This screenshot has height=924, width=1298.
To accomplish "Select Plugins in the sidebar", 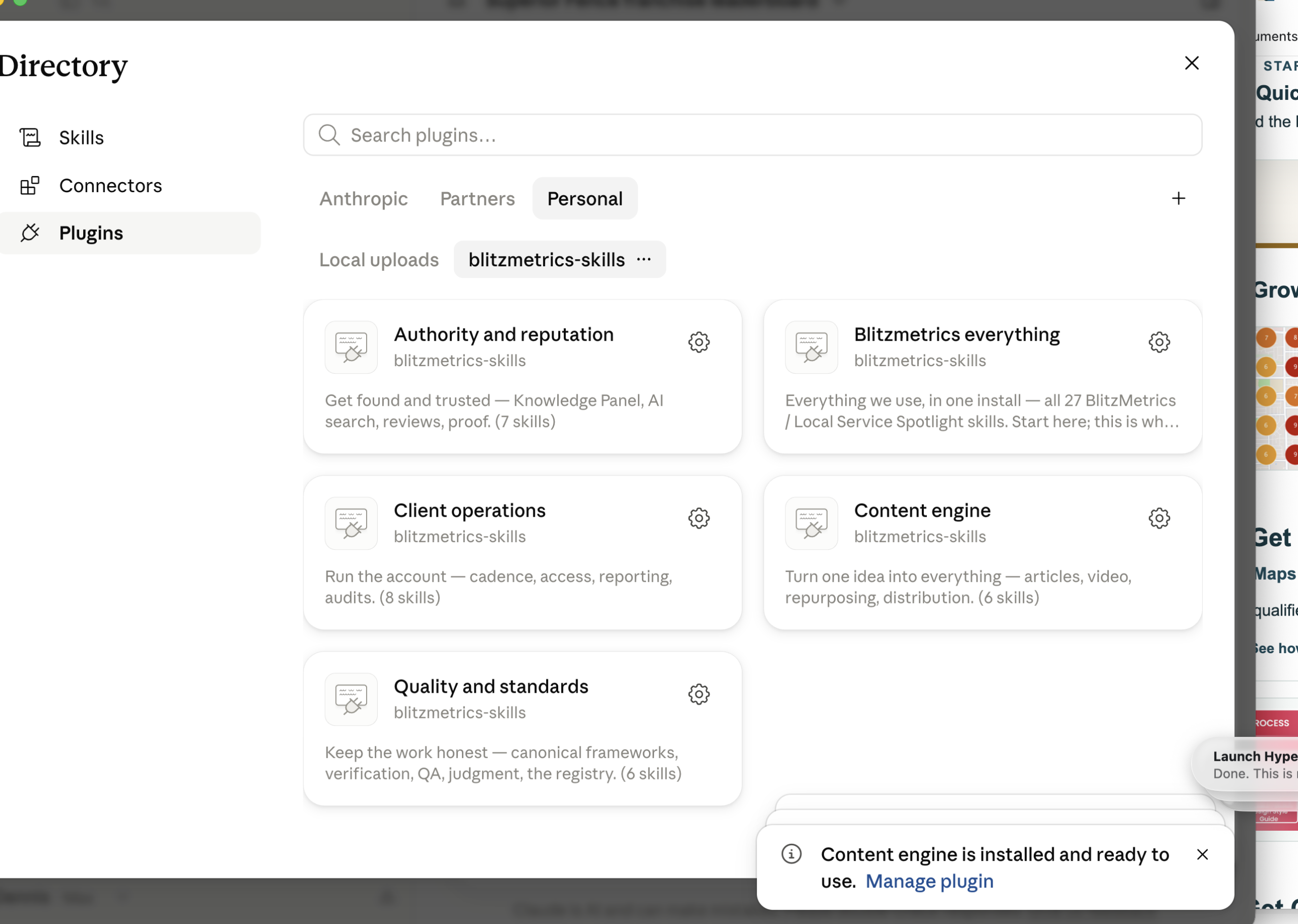I will pyautogui.click(x=130, y=233).
